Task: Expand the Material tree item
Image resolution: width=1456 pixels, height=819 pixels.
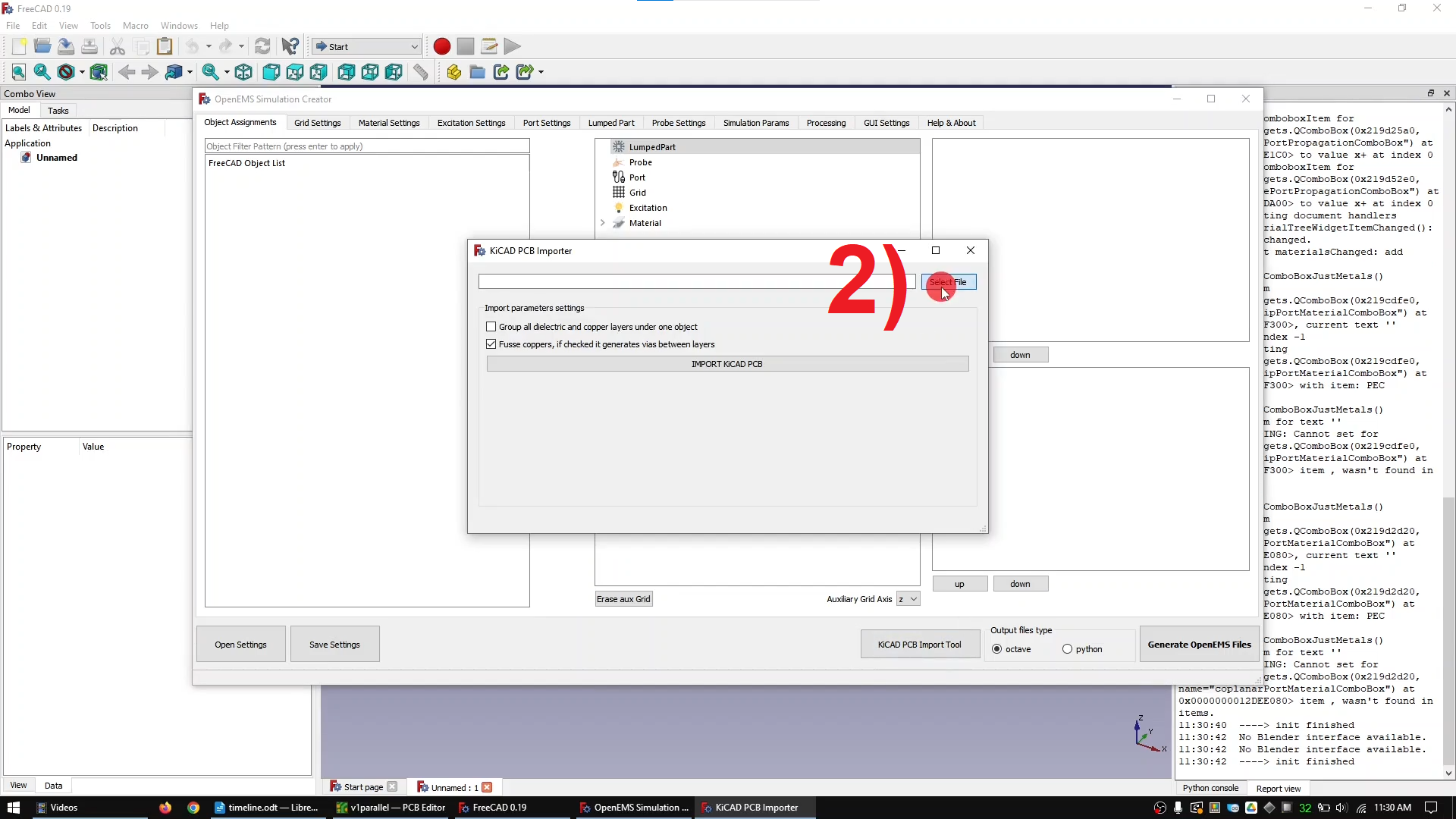Action: (x=603, y=223)
